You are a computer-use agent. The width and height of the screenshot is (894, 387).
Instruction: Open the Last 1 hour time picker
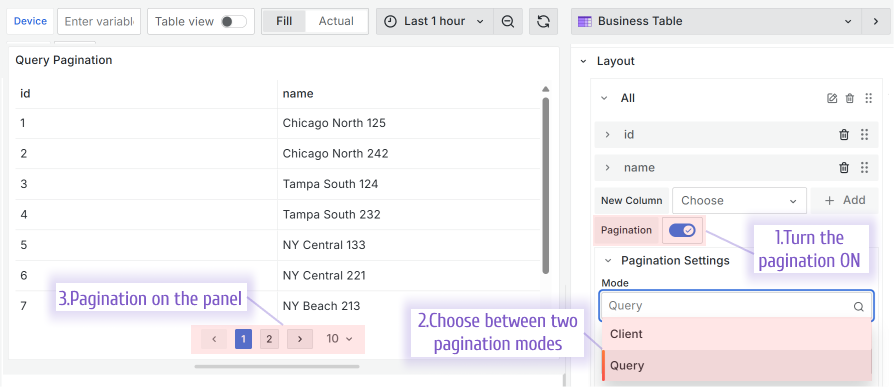point(434,22)
